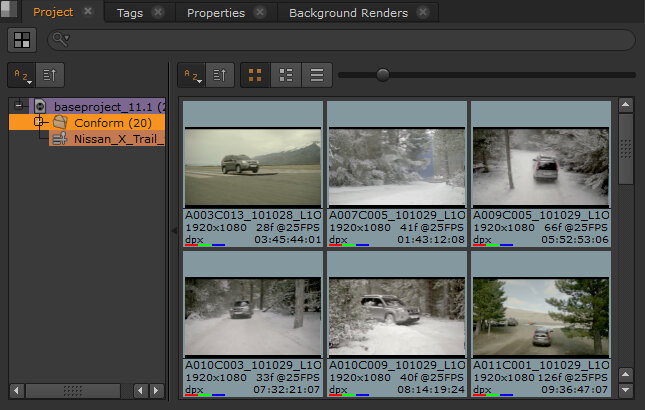Toggle sort direction in the project tree pane

(52, 75)
